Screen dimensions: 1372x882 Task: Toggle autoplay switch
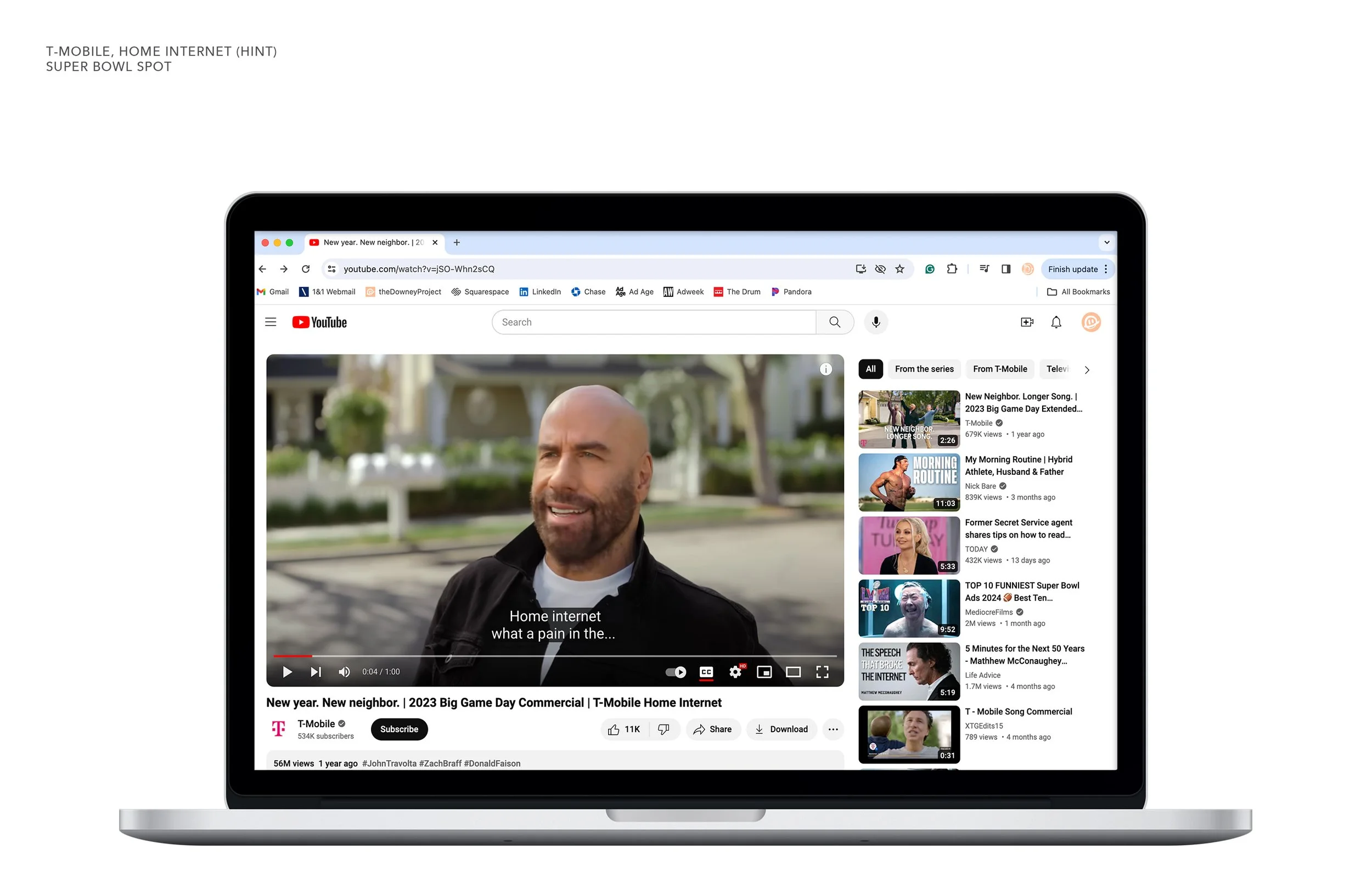point(676,672)
